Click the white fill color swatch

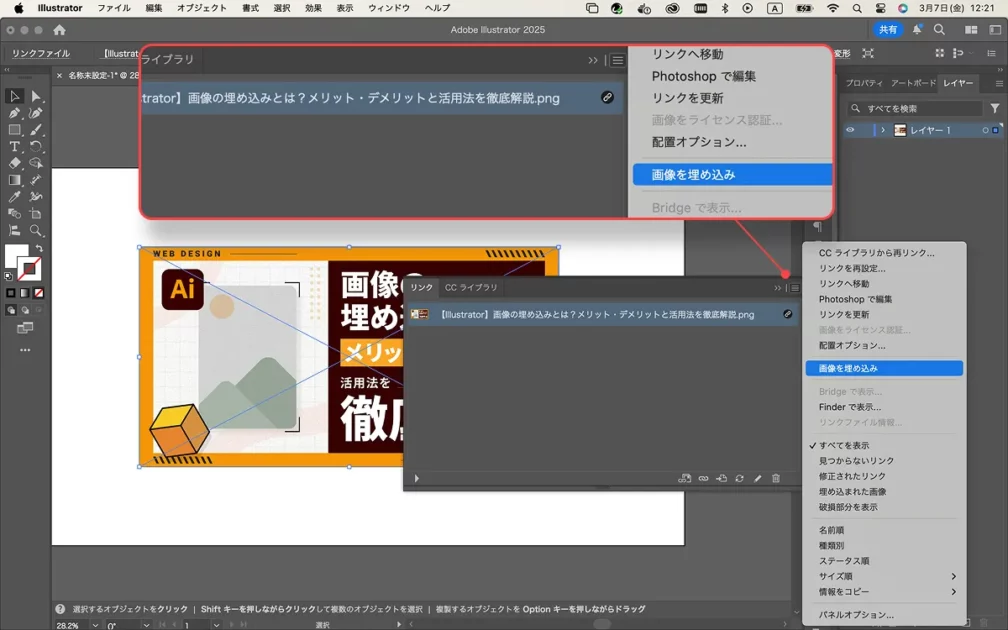[16, 257]
